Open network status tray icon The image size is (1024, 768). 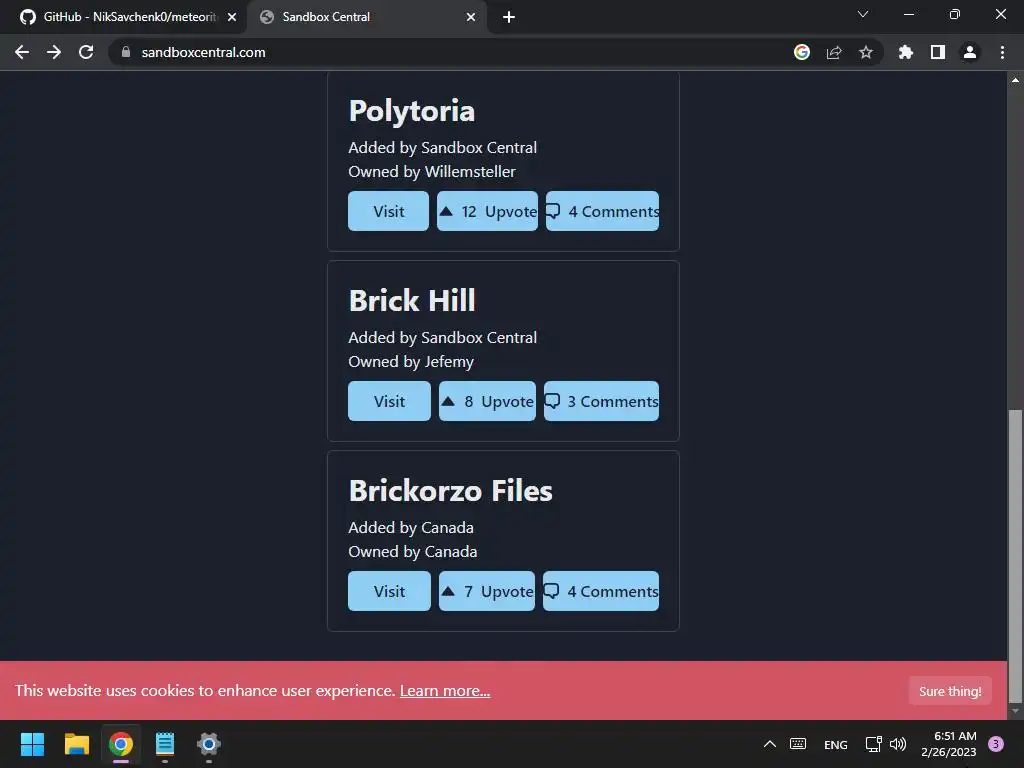point(873,744)
